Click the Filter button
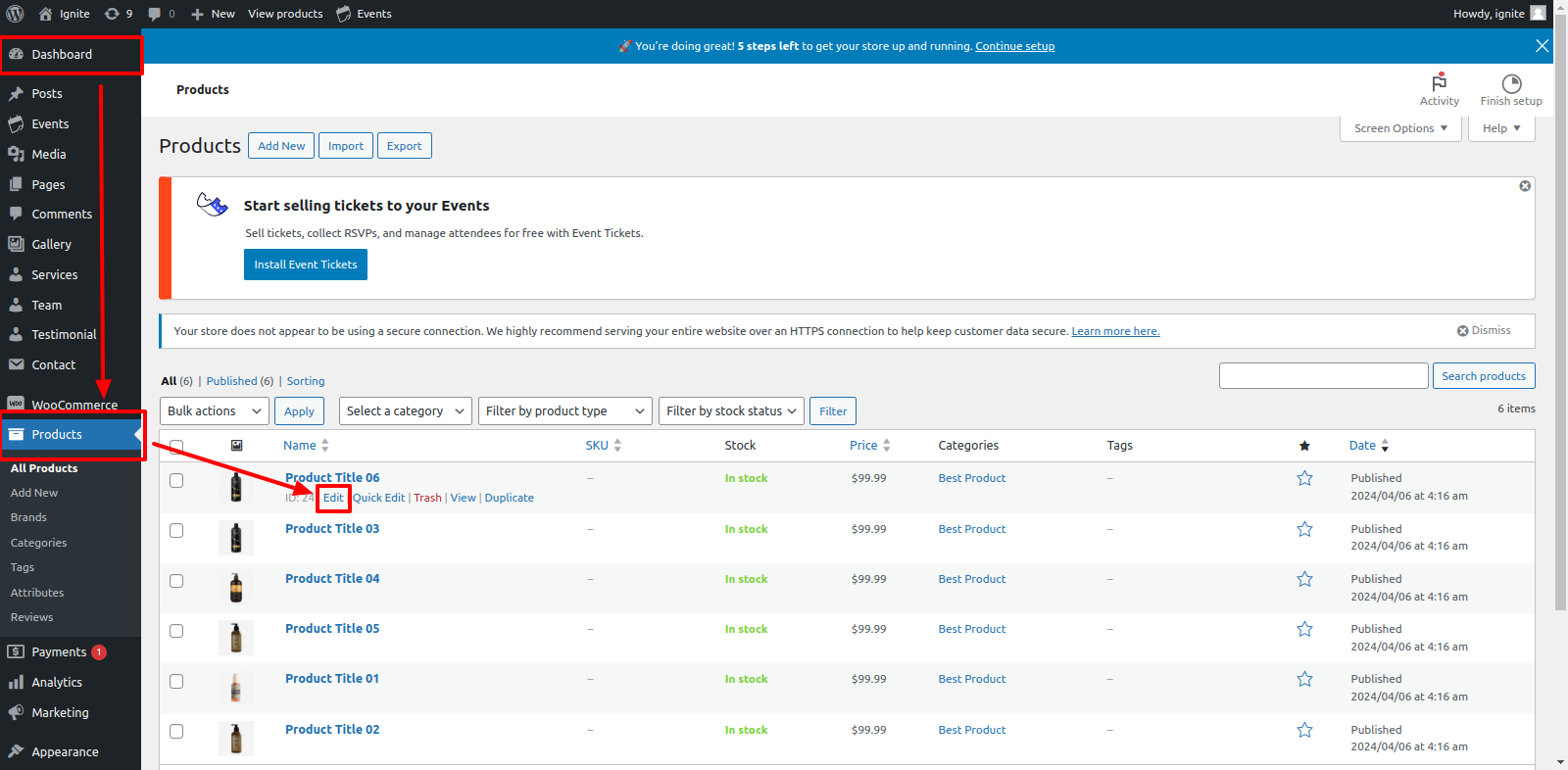The width and height of the screenshot is (1568, 770). (833, 411)
